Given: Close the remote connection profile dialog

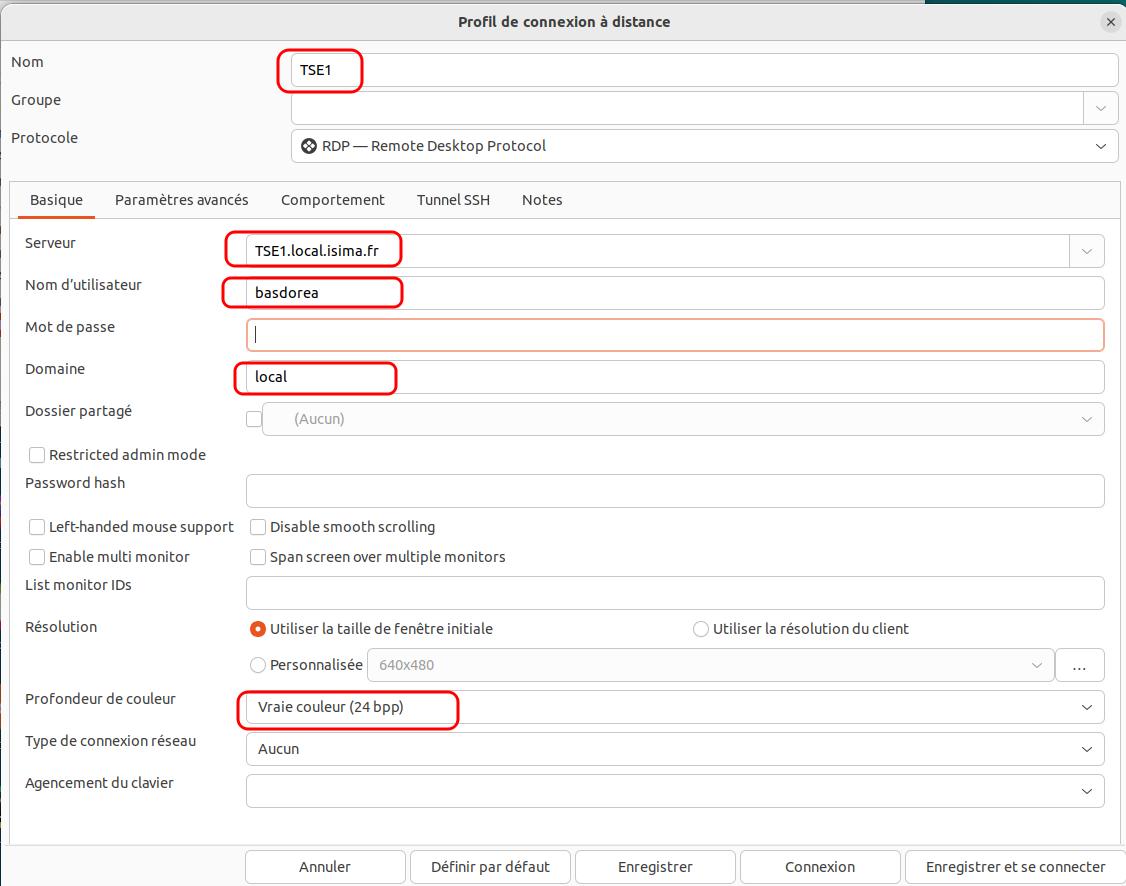Looking at the screenshot, I should pos(1110,21).
